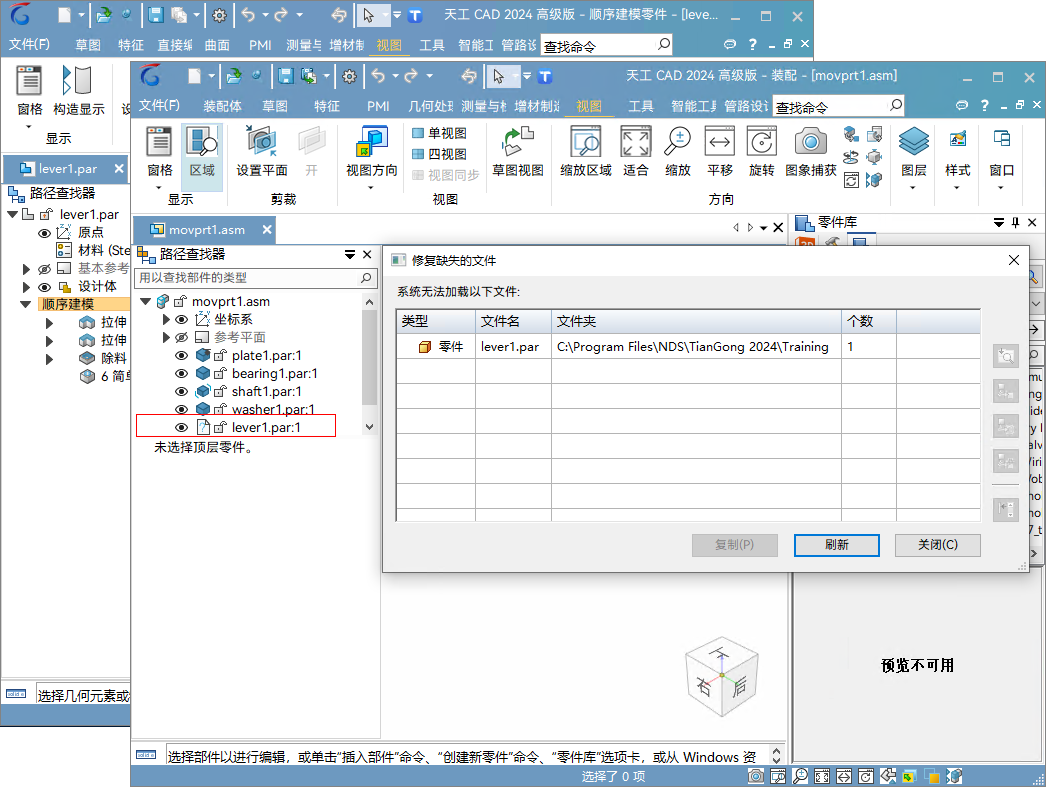Image resolution: width=1046 pixels, height=787 pixels.
Task: Toggle visibility eye of 原点 in lever1.par tree
Action: [44, 233]
